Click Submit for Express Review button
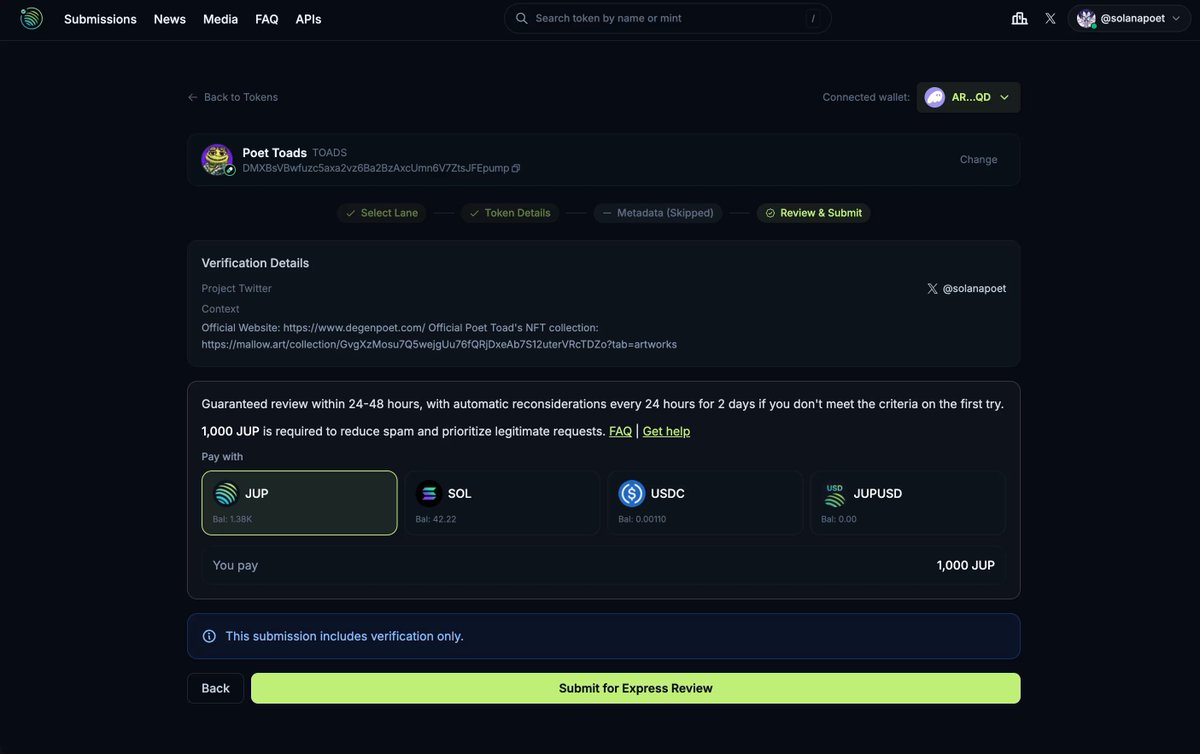Image resolution: width=1200 pixels, height=754 pixels. click(636, 688)
